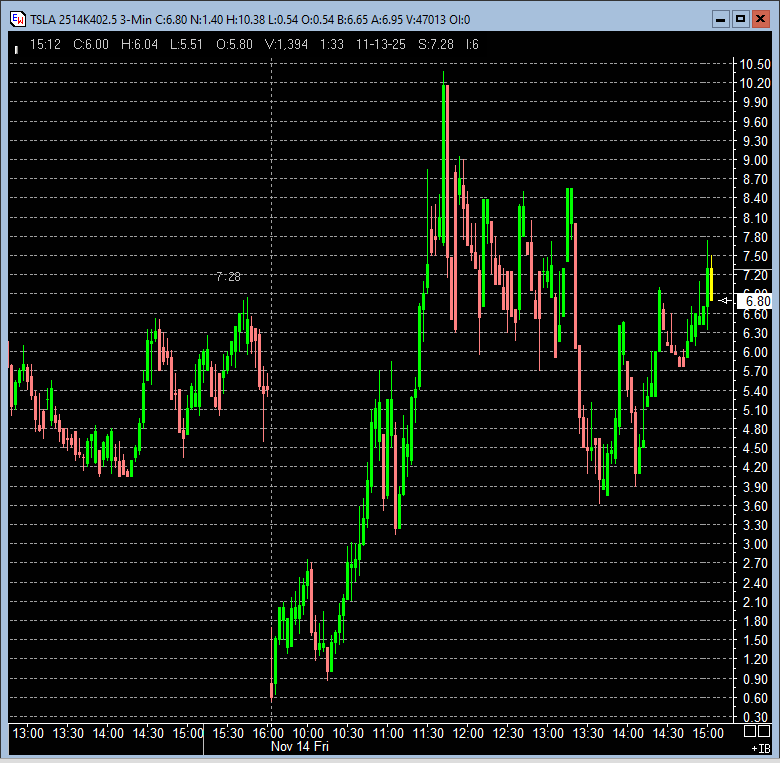Click the chart application icon in title bar

pos(16,19)
